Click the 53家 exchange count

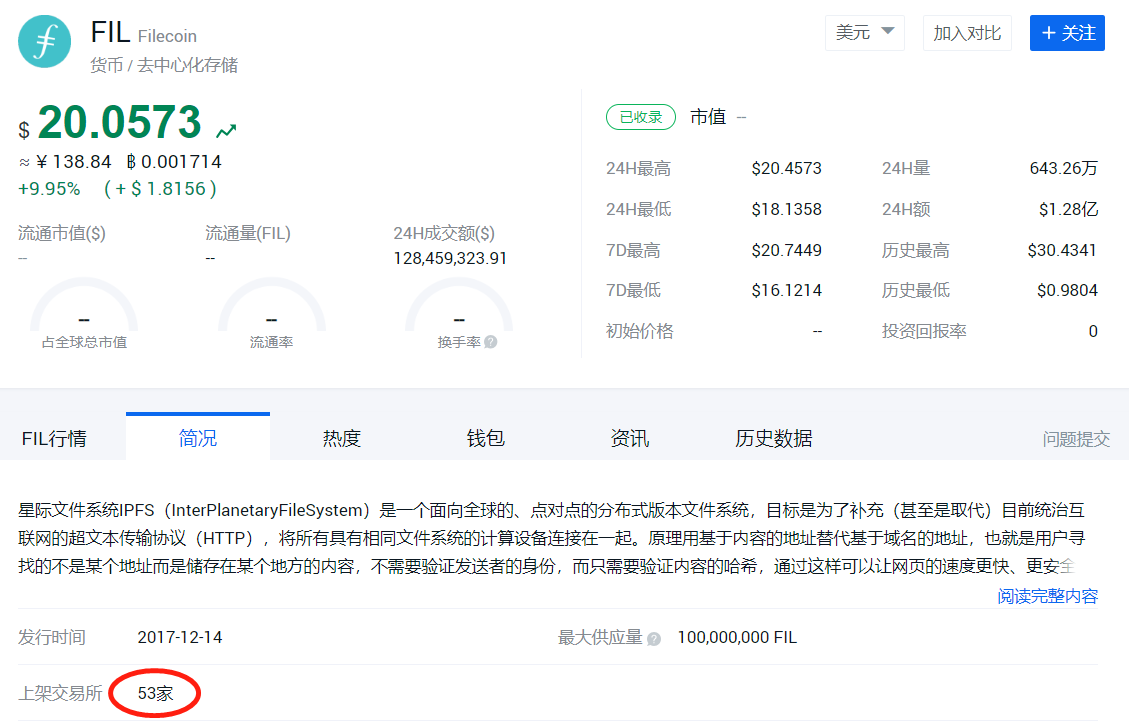(x=156, y=694)
